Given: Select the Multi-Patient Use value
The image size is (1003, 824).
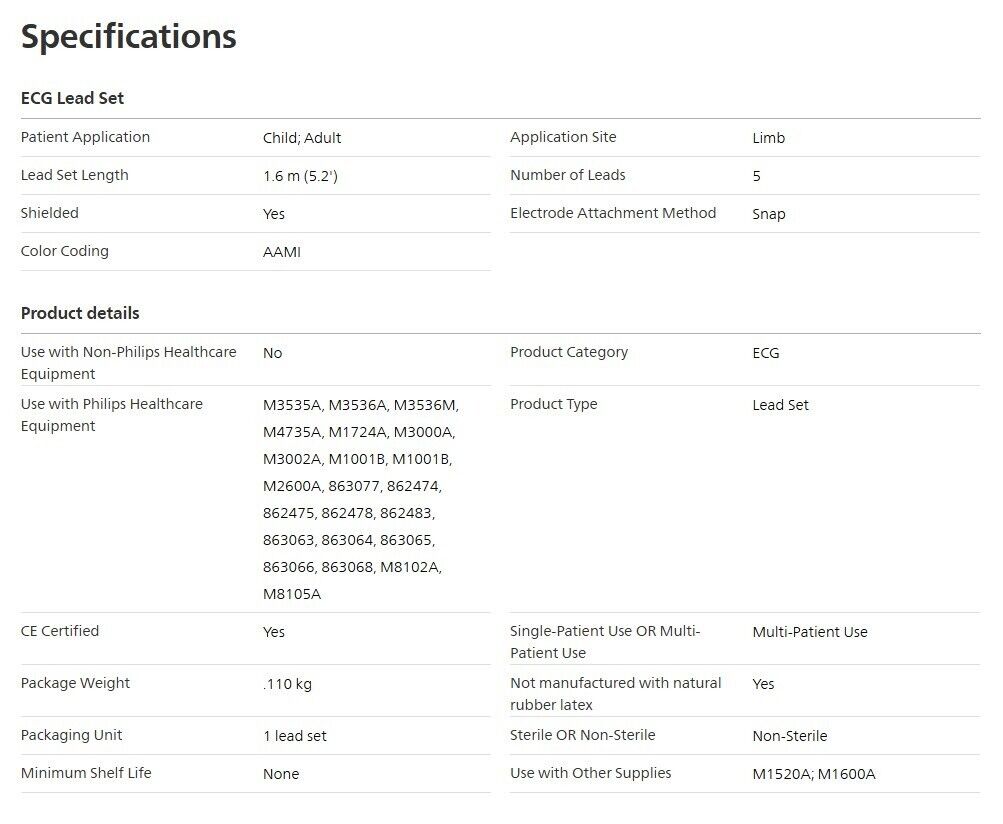Looking at the screenshot, I should click(x=810, y=631).
